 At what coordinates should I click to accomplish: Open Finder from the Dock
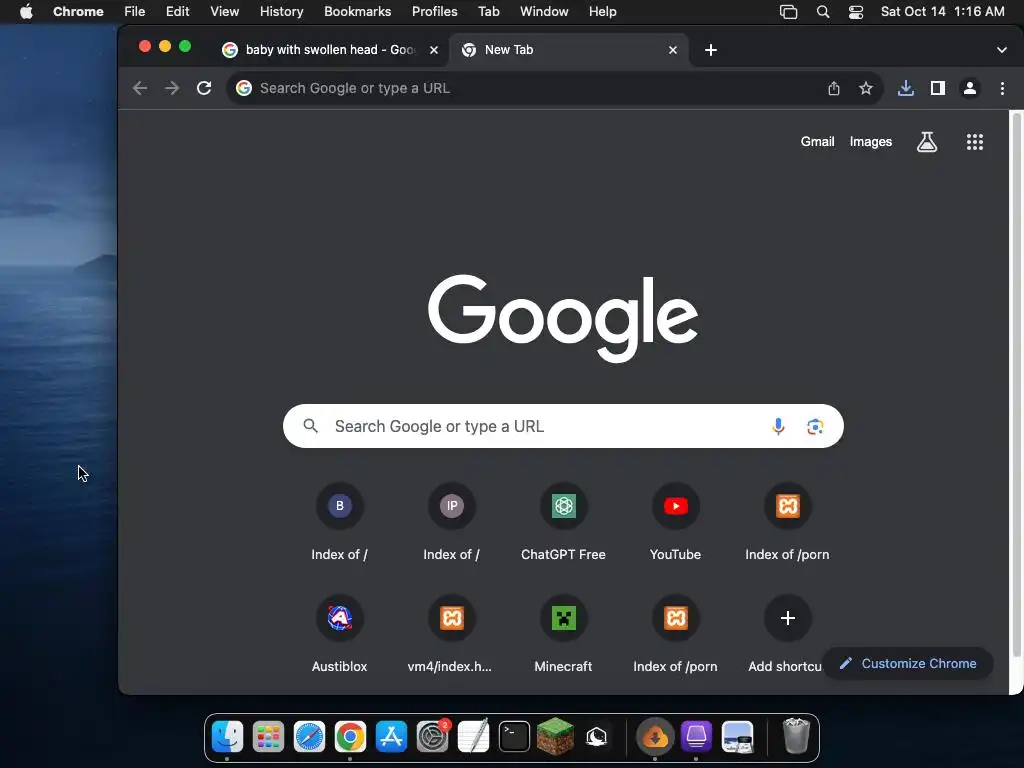227,737
